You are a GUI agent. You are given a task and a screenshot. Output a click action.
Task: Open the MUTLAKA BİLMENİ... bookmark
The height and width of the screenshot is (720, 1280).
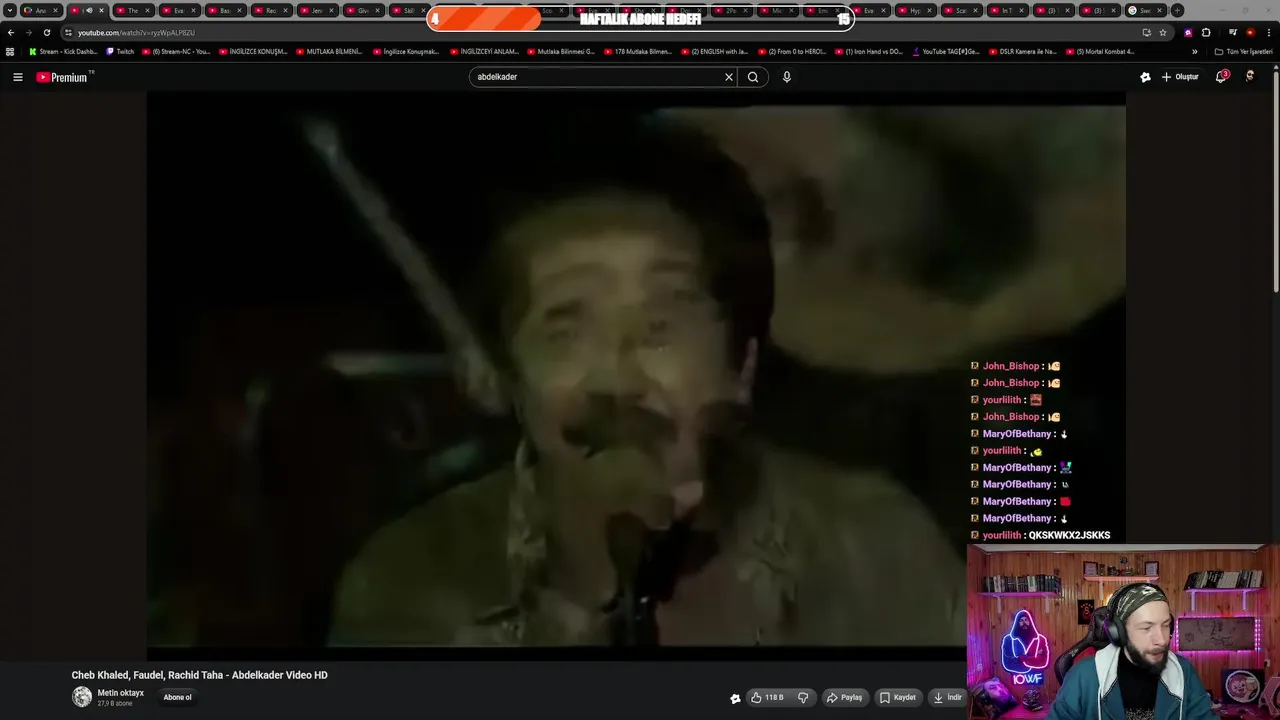tap(329, 51)
